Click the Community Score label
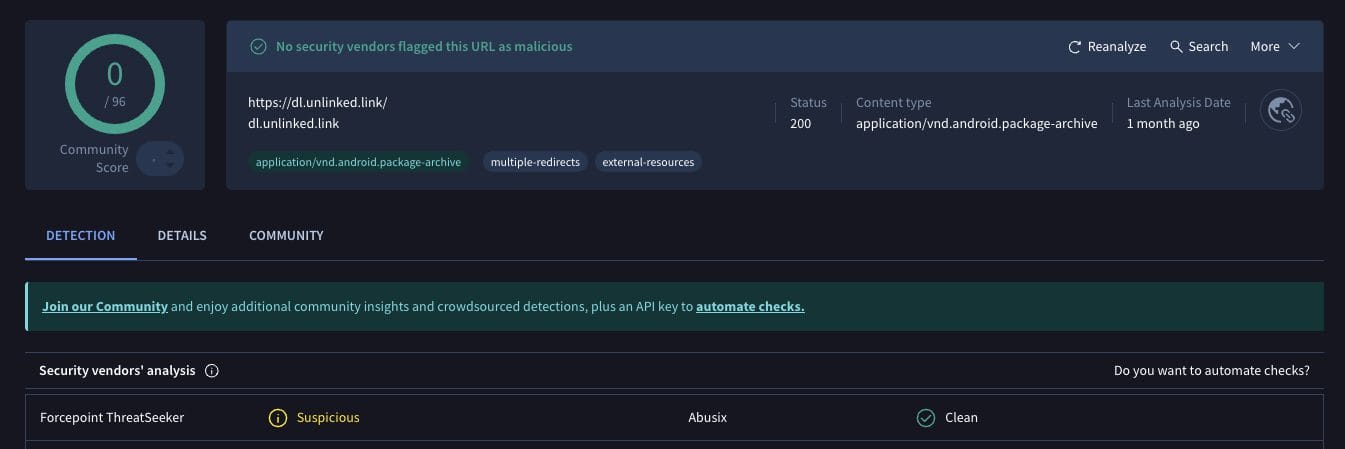1345x449 pixels. click(94, 159)
